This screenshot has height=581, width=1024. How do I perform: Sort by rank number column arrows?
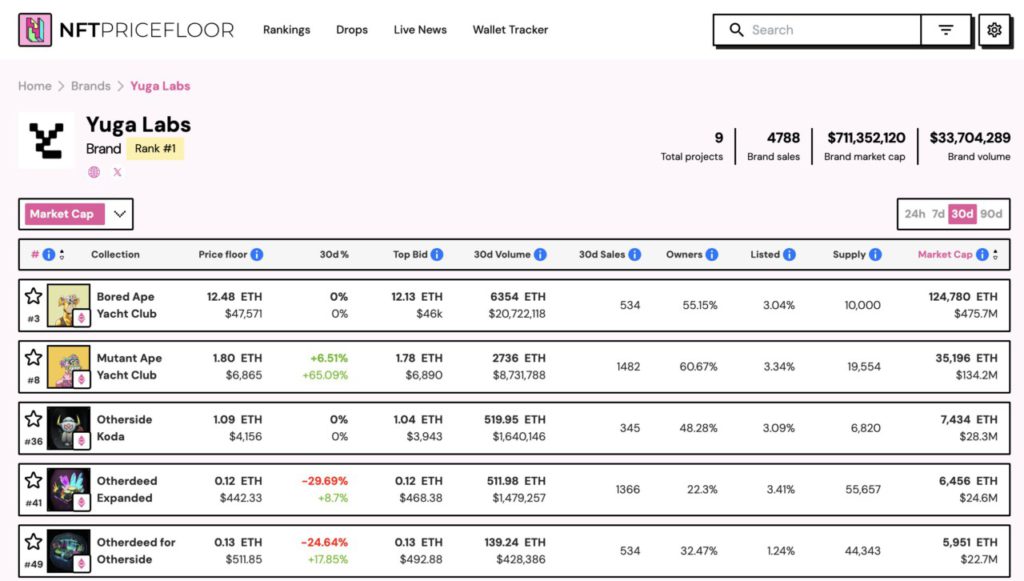tap(62, 255)
